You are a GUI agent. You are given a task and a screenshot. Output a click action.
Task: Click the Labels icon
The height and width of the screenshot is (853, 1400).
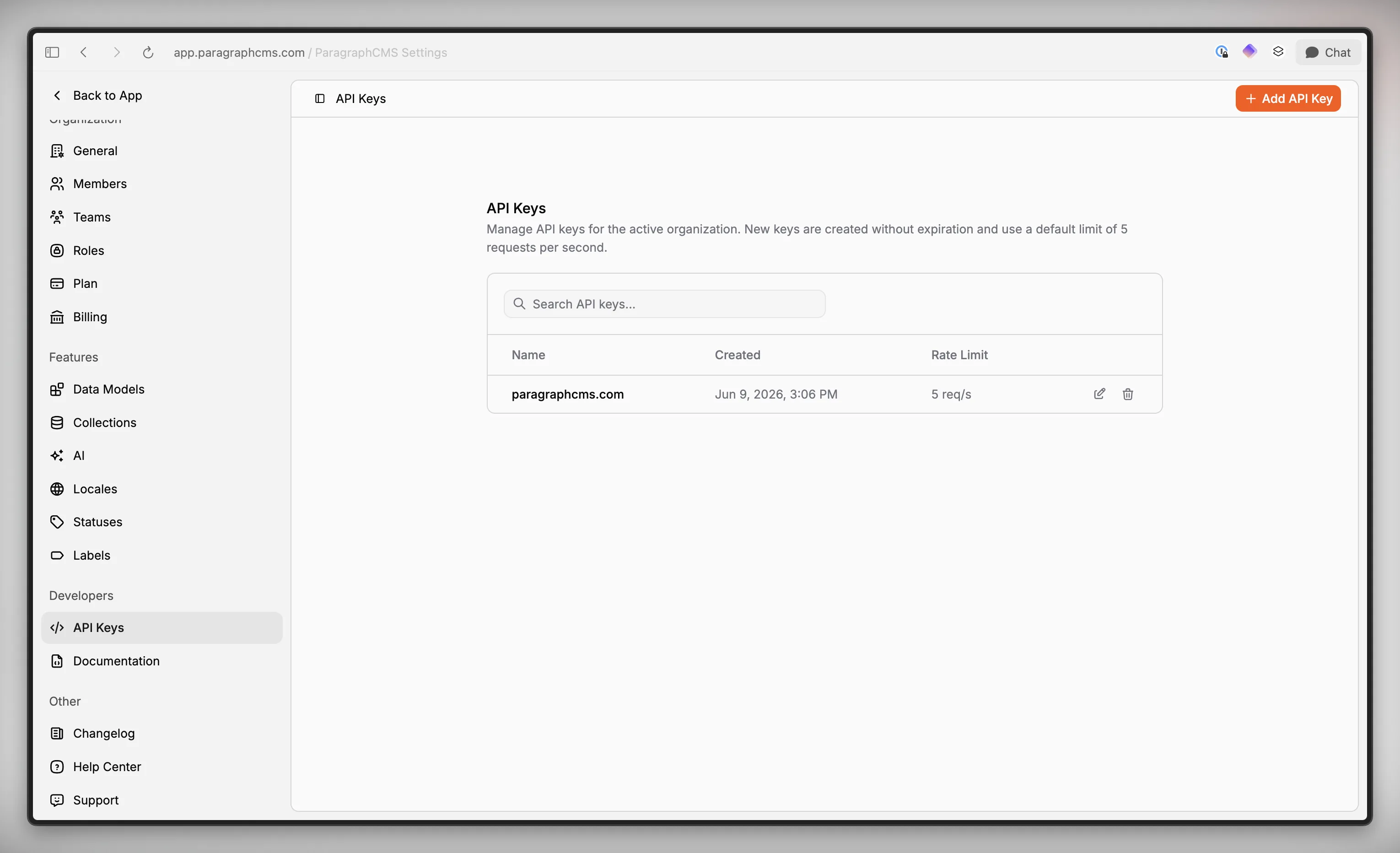[57, 556]
